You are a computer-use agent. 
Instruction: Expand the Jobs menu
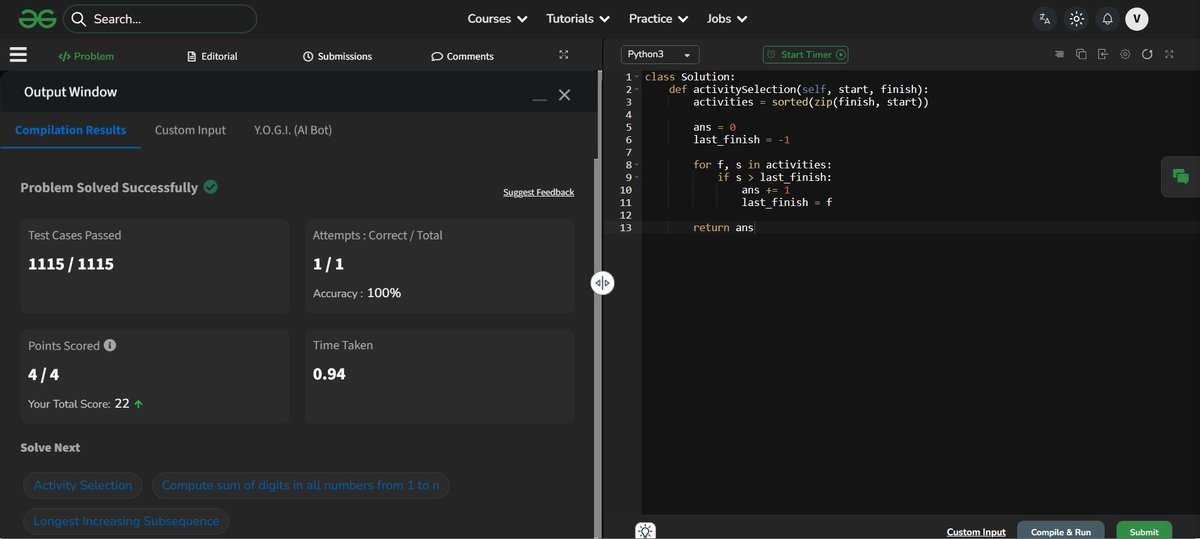[x=727, y=19]
